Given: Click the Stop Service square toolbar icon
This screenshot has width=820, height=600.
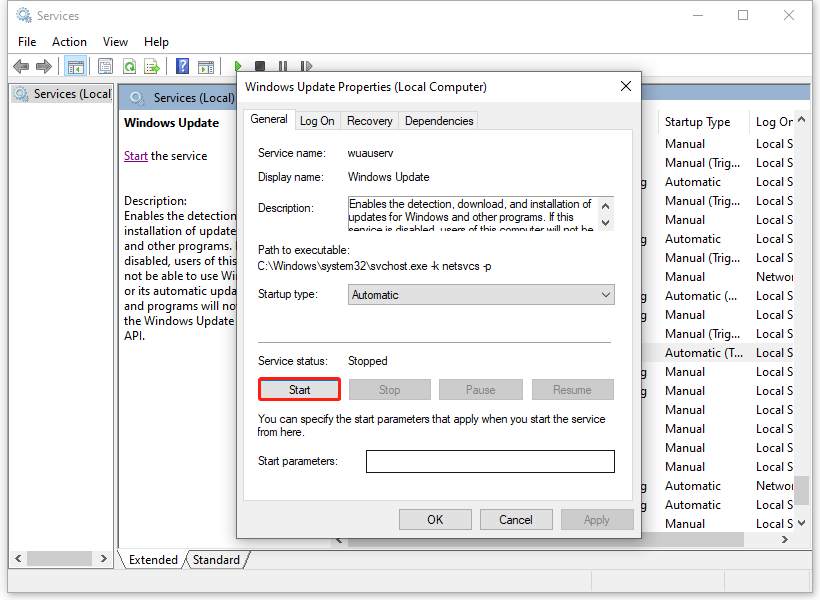Looking at the screenshot, I should 260,66.
